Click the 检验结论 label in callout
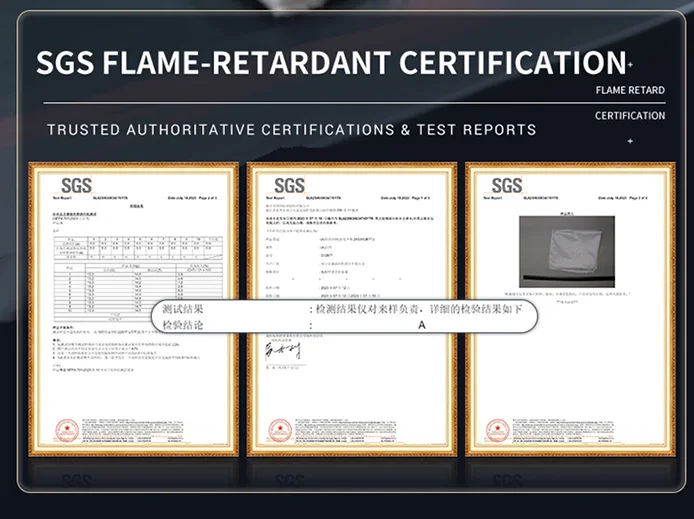The width and height of the screenshot is (694, 519). [183, 325]
